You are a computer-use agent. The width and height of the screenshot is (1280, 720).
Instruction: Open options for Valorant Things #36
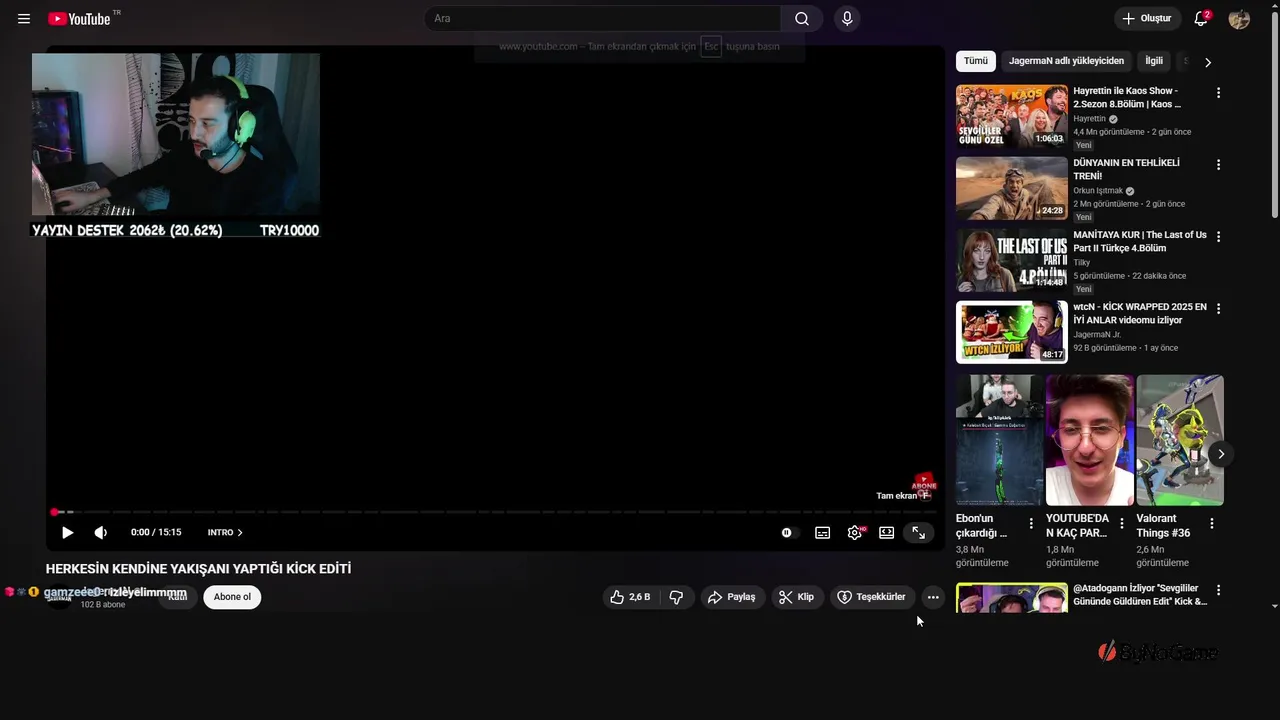click(1212, 523)
